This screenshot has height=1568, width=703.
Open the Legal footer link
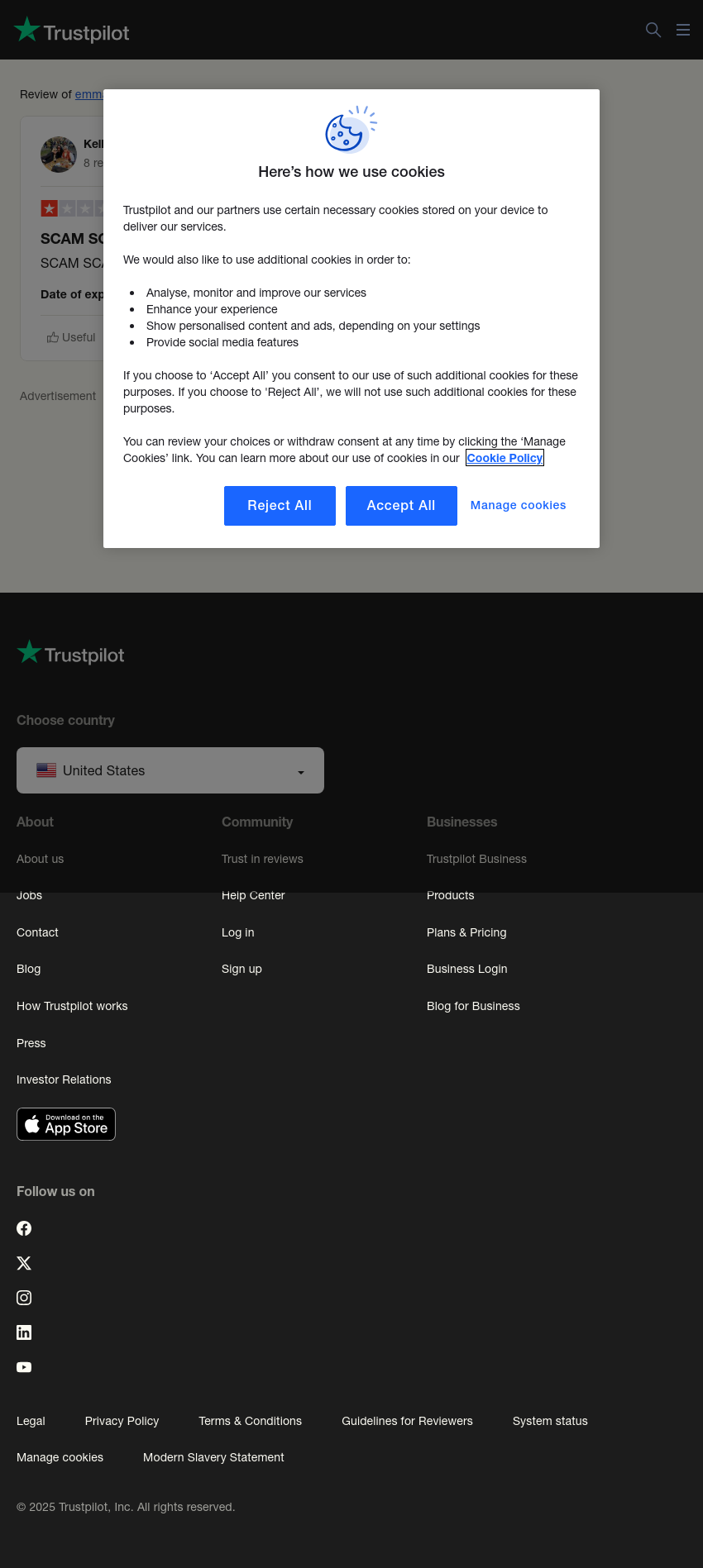click(x=31, y=1421)
